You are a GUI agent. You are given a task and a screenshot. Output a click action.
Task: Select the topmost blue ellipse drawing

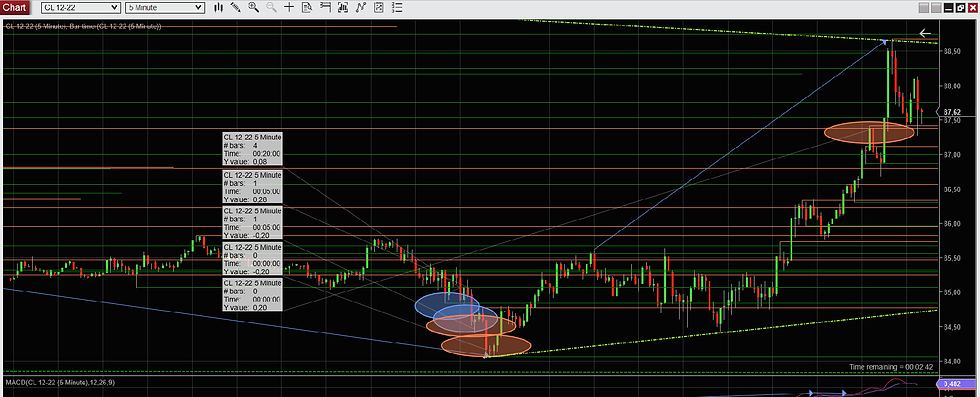click(448, 305)
